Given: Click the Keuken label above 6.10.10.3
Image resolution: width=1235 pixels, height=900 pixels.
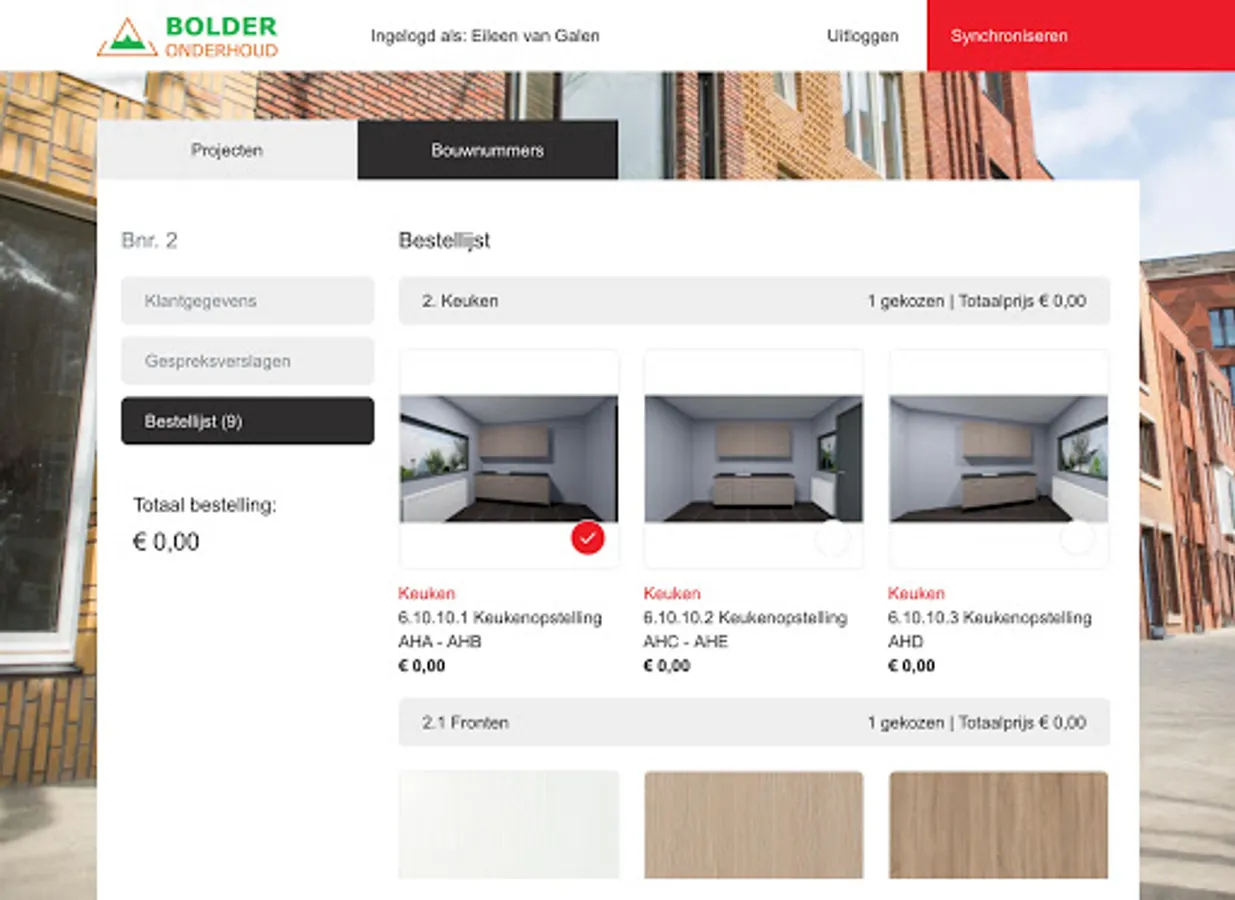Looking at the screenshot, I should tap(916, 593).
